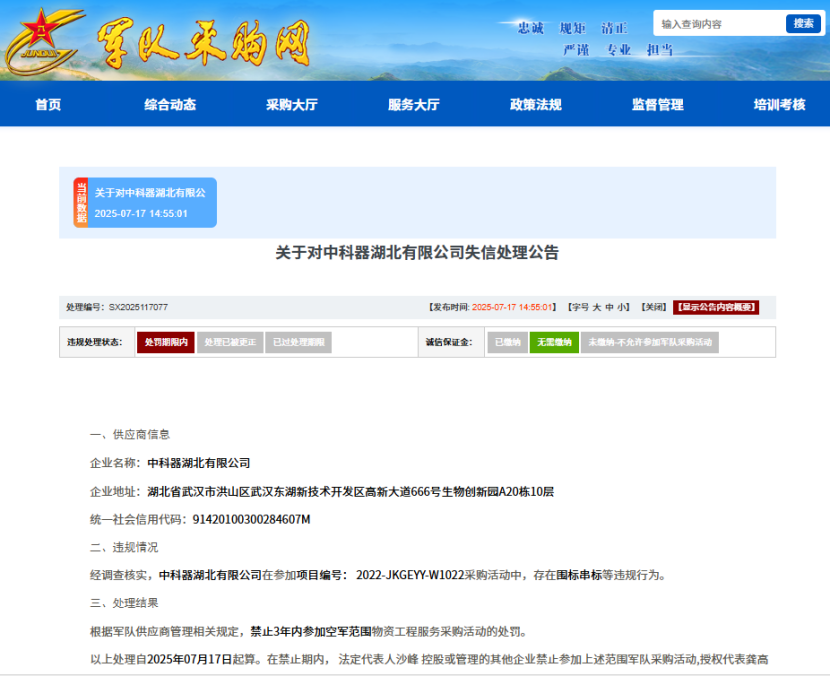This screenshot has height=676, width=830.
Task: Click the heading 三、处理结果
Action: (x=124, y=603)
